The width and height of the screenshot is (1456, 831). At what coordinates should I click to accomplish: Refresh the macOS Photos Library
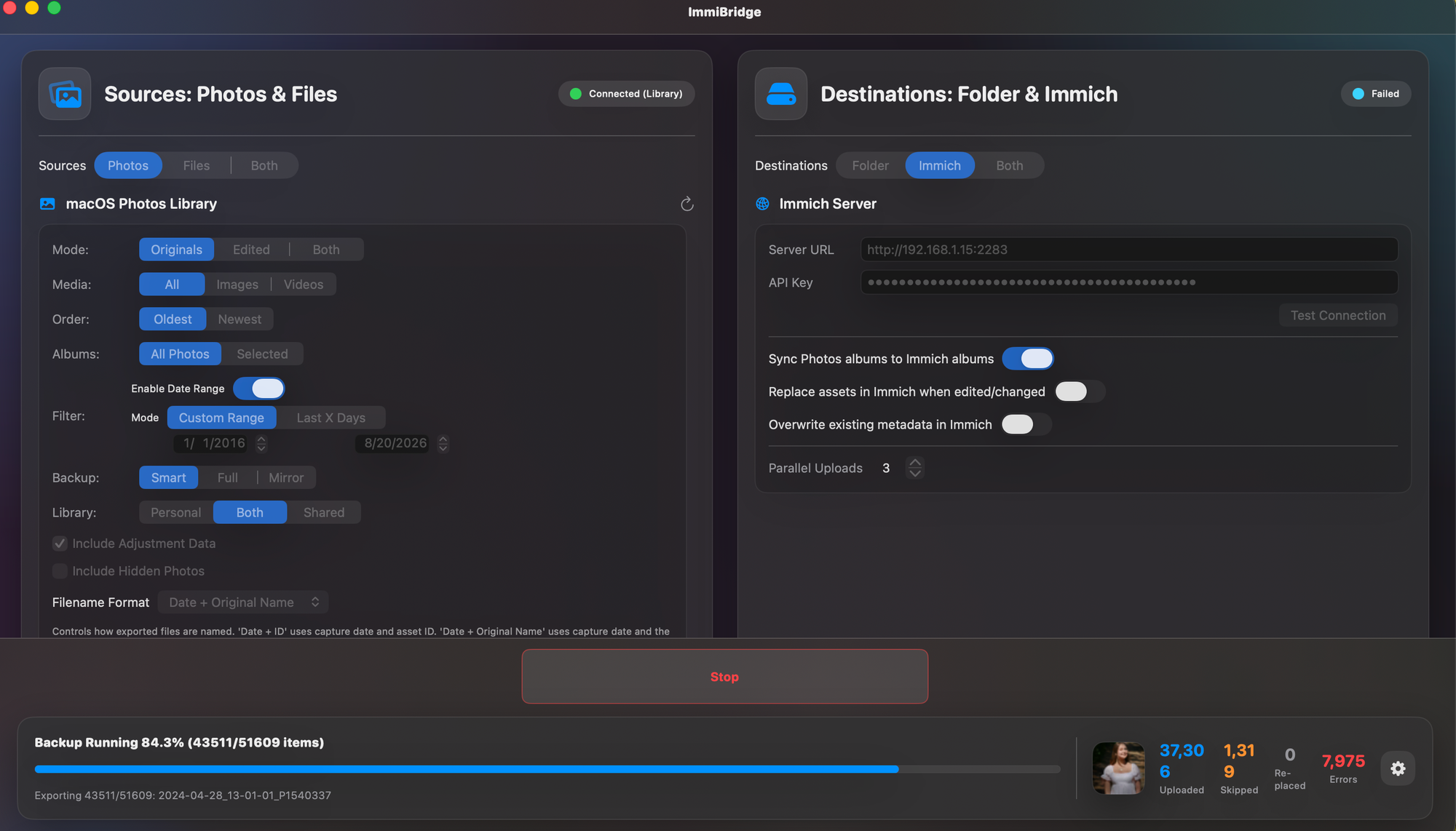687,204
